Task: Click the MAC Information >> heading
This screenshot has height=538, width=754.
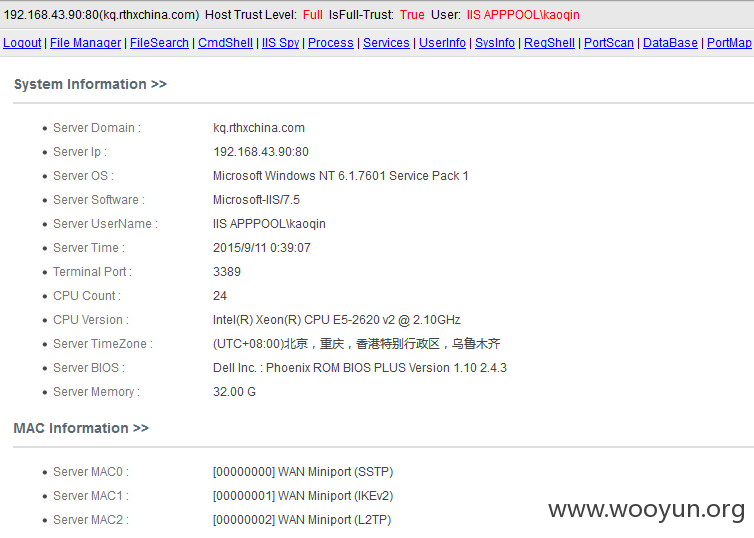Action: 81,428
